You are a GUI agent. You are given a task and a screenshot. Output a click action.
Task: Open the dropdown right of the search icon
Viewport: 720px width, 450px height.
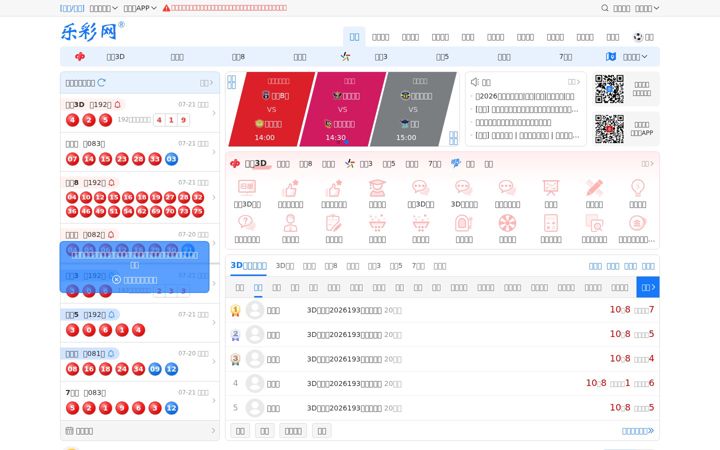(x=647, y=8)
